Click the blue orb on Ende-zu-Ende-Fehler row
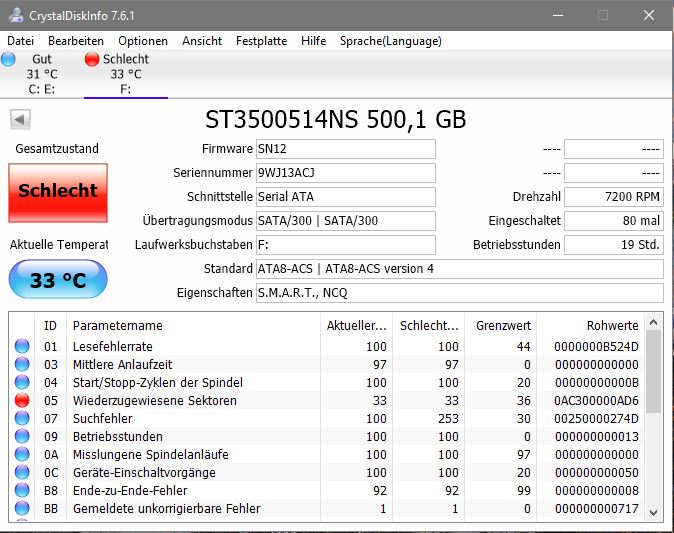The image size is (674, 533). [x=22, y=490]
